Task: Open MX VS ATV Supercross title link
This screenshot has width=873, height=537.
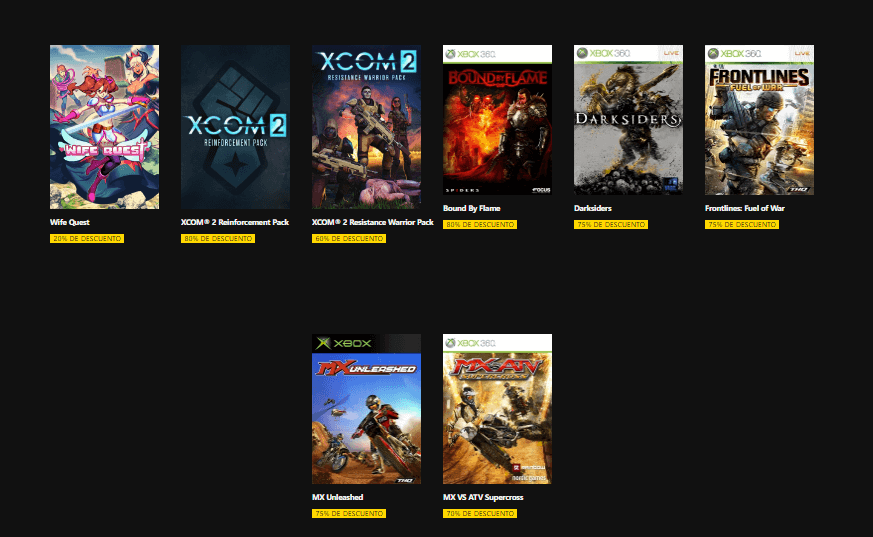Action: (483, 497)
